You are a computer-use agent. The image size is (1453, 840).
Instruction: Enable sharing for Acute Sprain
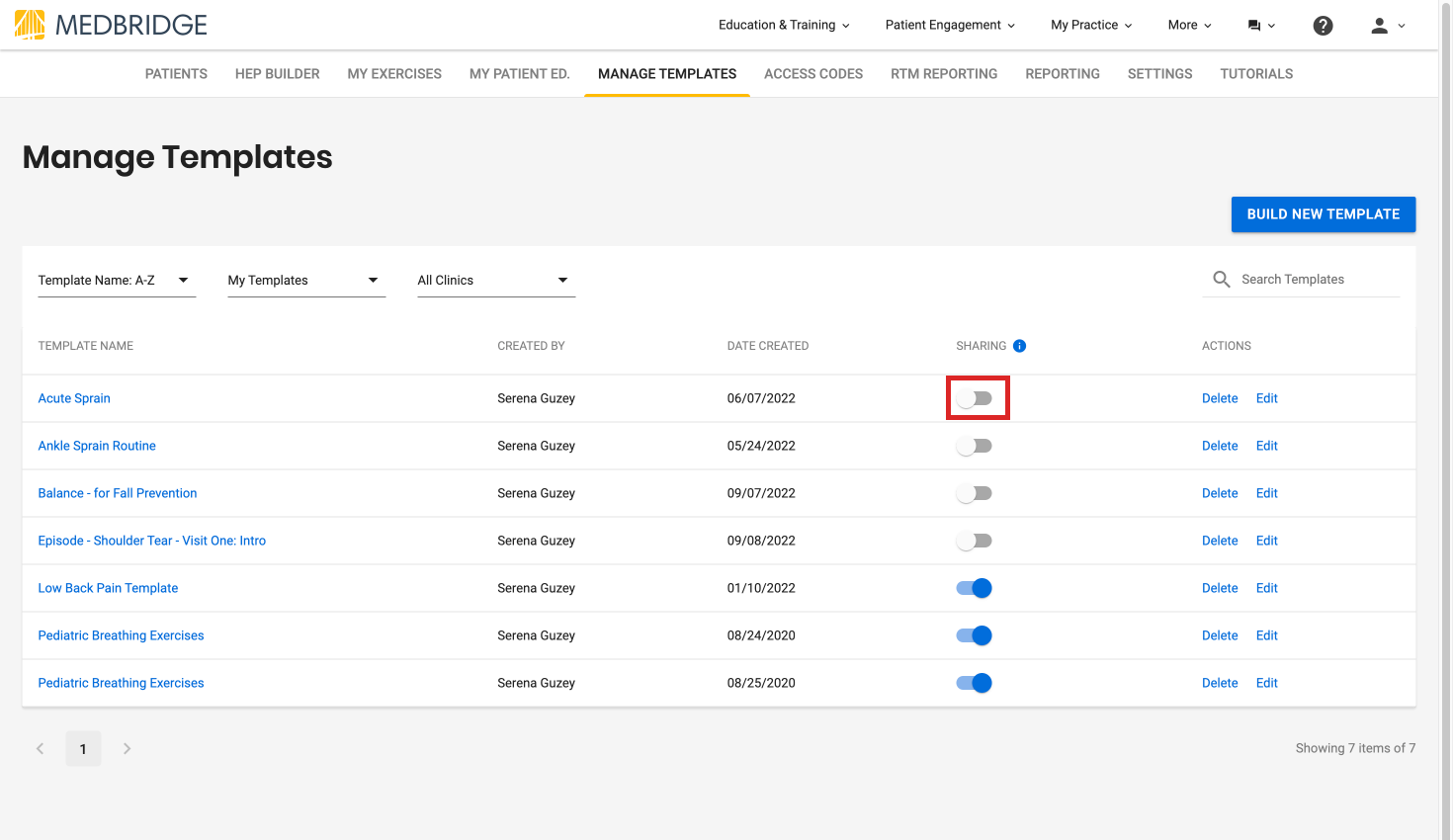[975, 398]
